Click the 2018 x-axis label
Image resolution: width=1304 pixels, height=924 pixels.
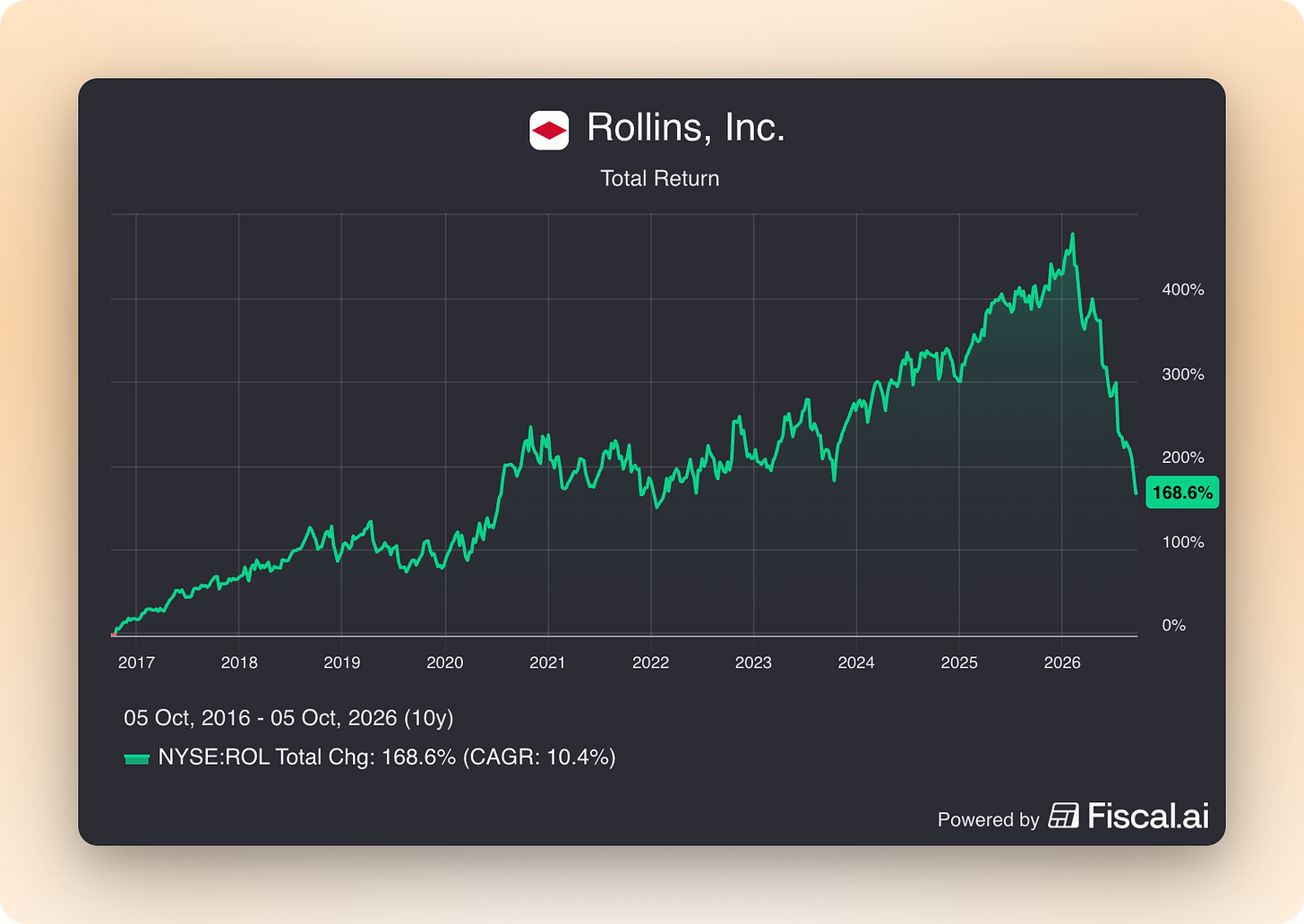click(x=239, y=663)
